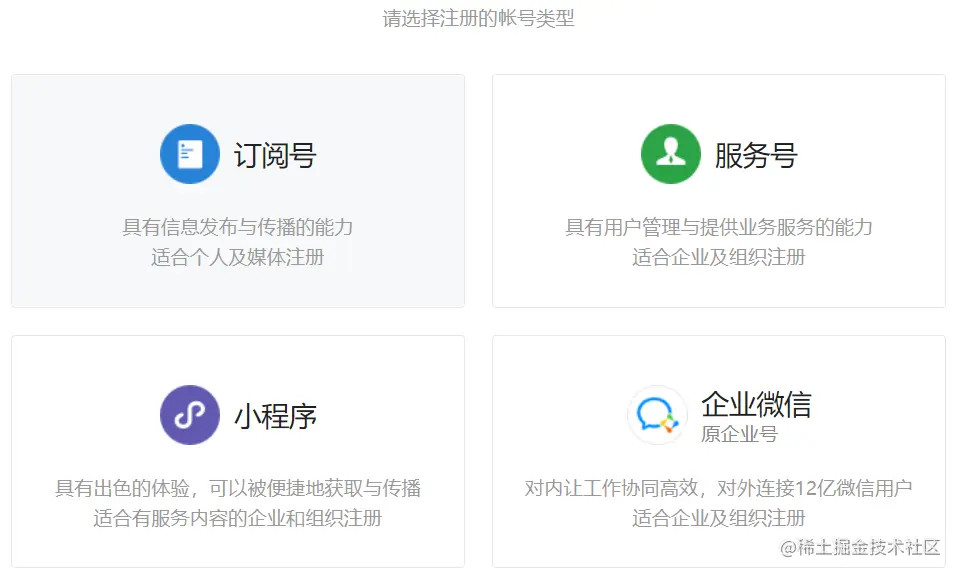Click the heading 请选择注册的帐号类型
This screenshot has height=576, width=959.
pyautogui.click(x=479, y=18)
